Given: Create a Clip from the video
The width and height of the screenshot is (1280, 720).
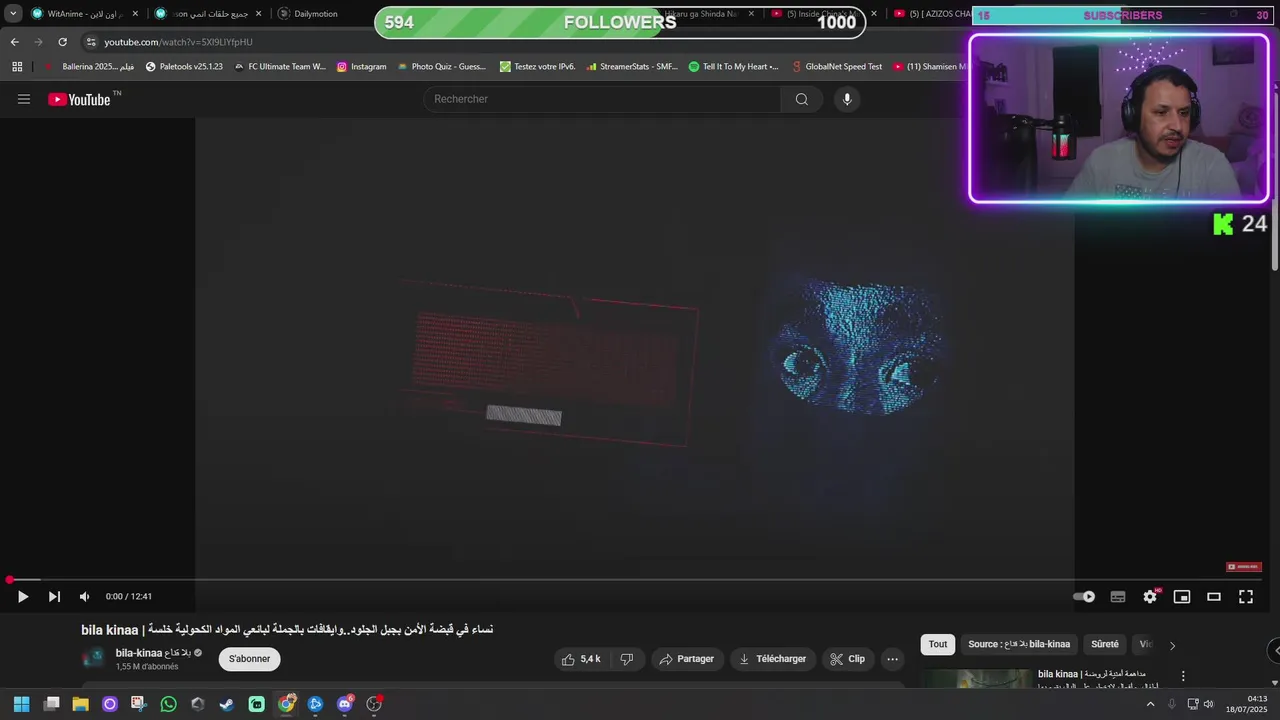Looking at the screenshot, I should tap(847, 659).
